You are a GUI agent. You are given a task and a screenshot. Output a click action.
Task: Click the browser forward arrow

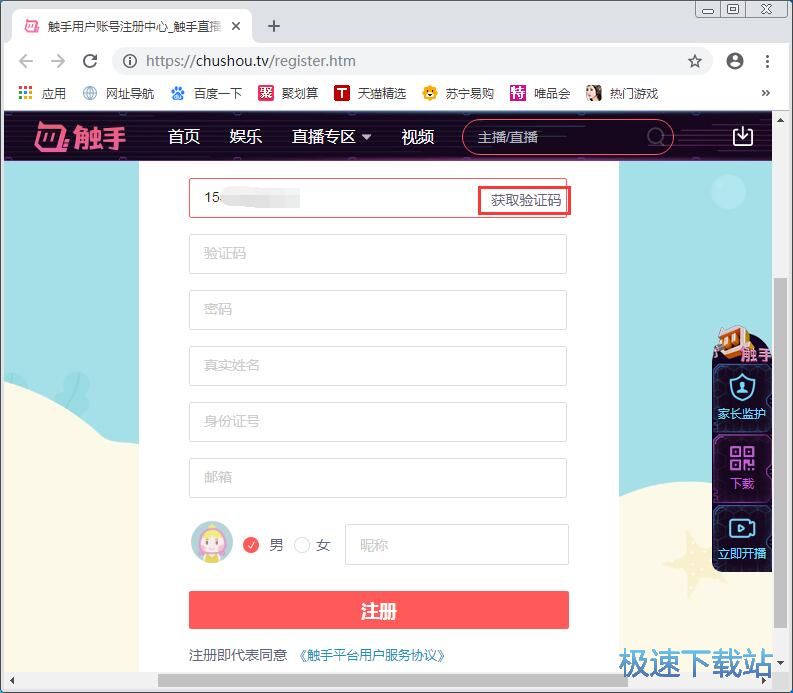click(x=58, y=61)
